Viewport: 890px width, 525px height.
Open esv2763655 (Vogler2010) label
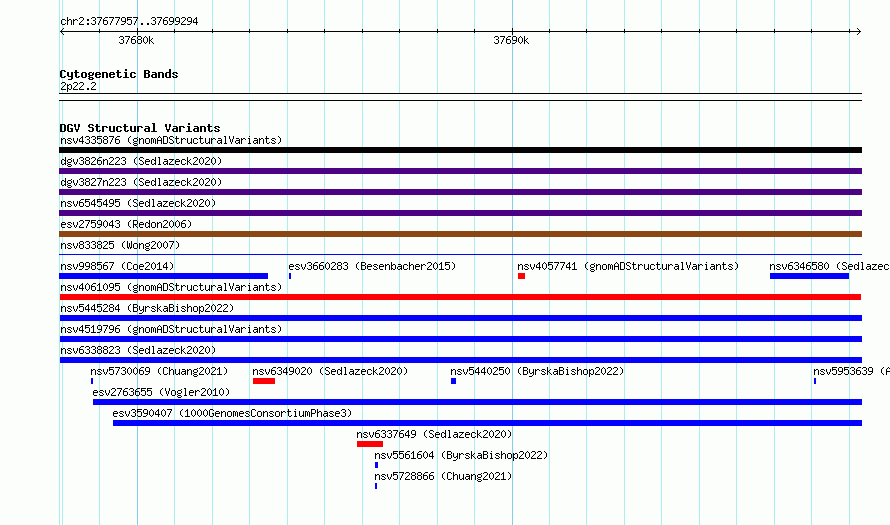(161, 392)
